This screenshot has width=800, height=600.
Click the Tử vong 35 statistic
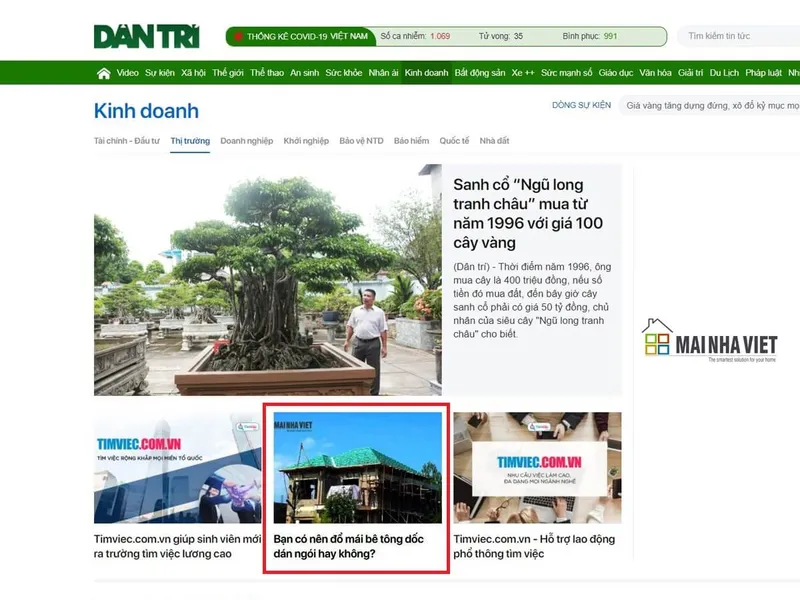501,36
